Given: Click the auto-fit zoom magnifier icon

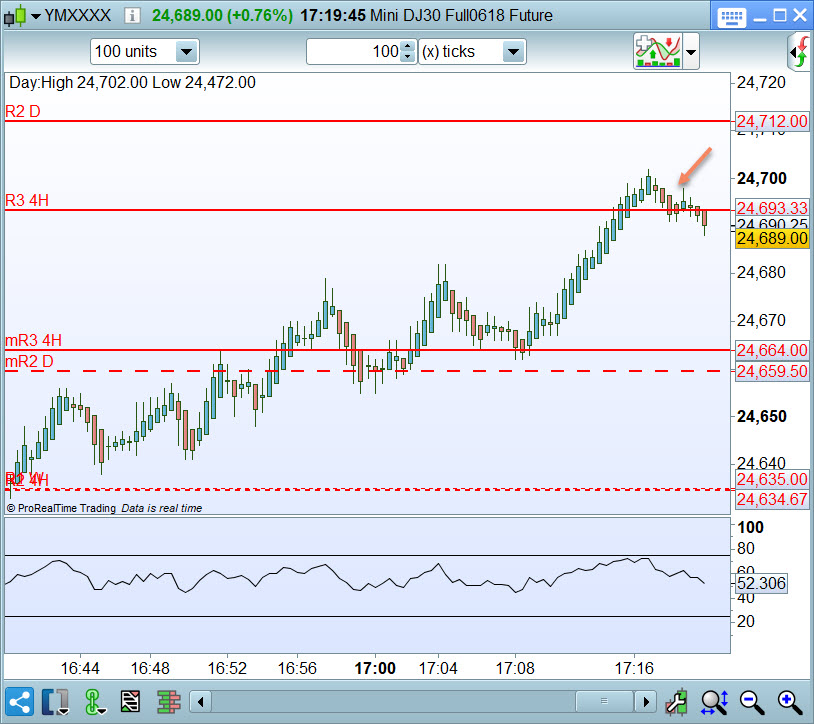Looking at the screenshot, I should pyautogui.click(x=714, y=702).
